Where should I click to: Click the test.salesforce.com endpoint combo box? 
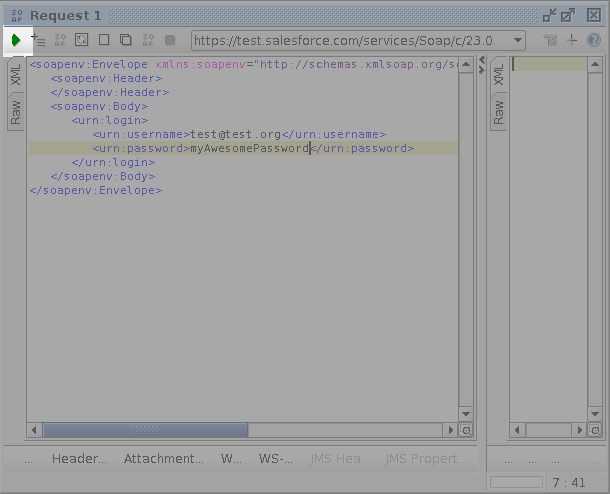(x=358, y=40)
